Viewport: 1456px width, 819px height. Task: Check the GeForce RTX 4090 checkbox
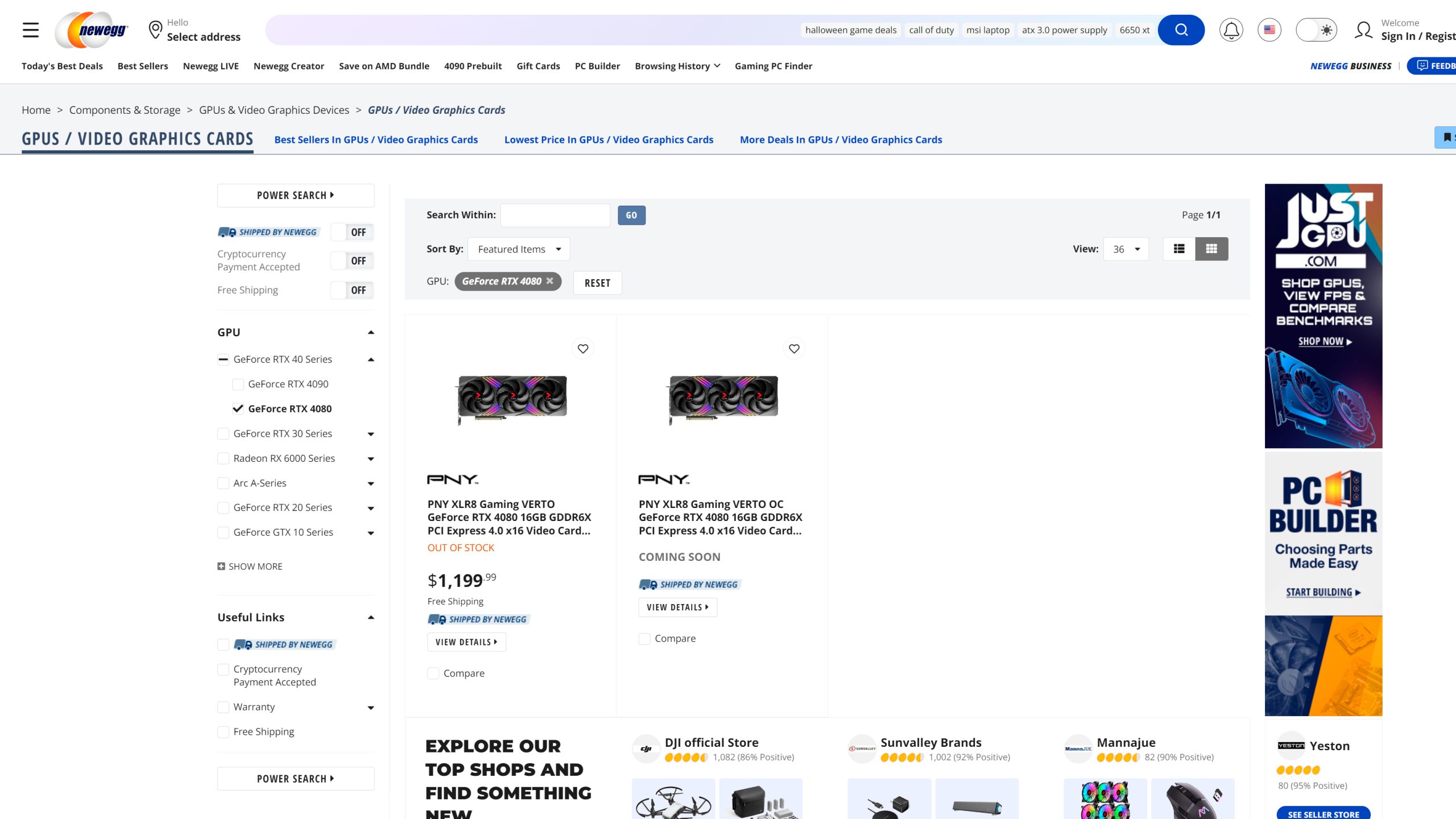point(238,384)
